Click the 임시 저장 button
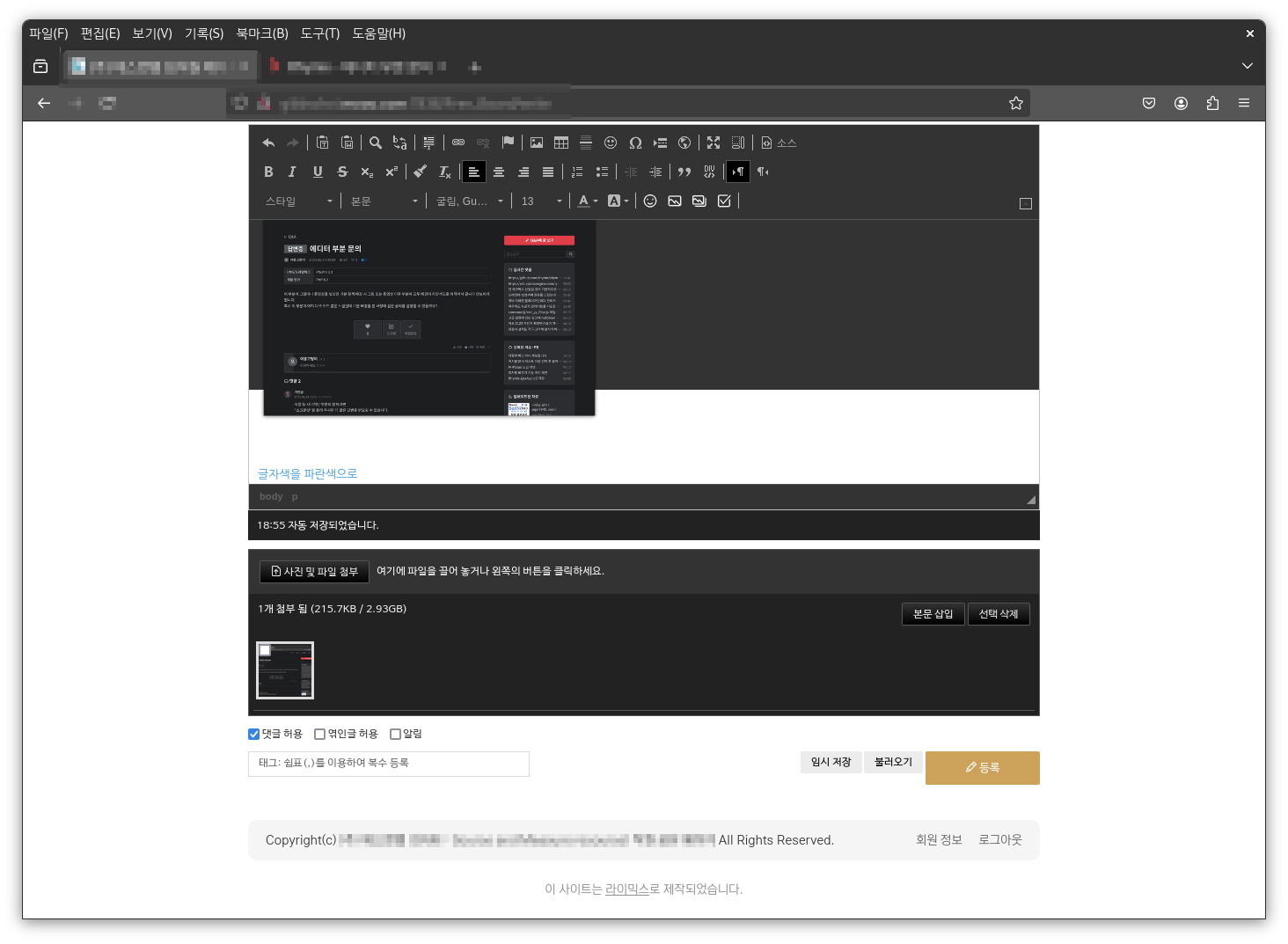The image size is (1288, 944). (831, 762)
